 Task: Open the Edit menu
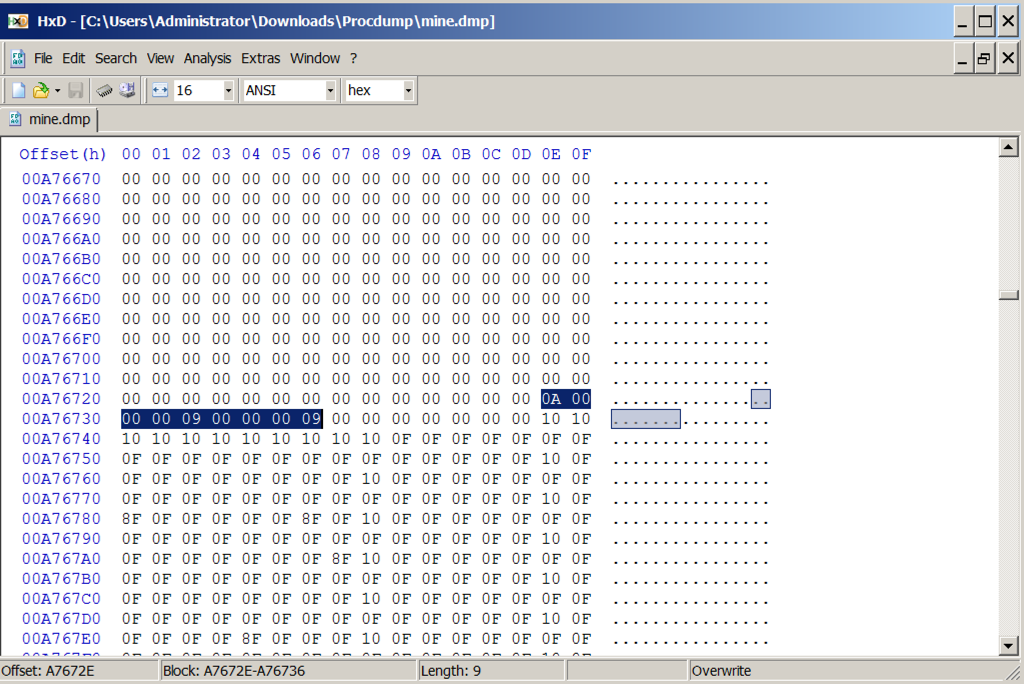tap(73, 58)
